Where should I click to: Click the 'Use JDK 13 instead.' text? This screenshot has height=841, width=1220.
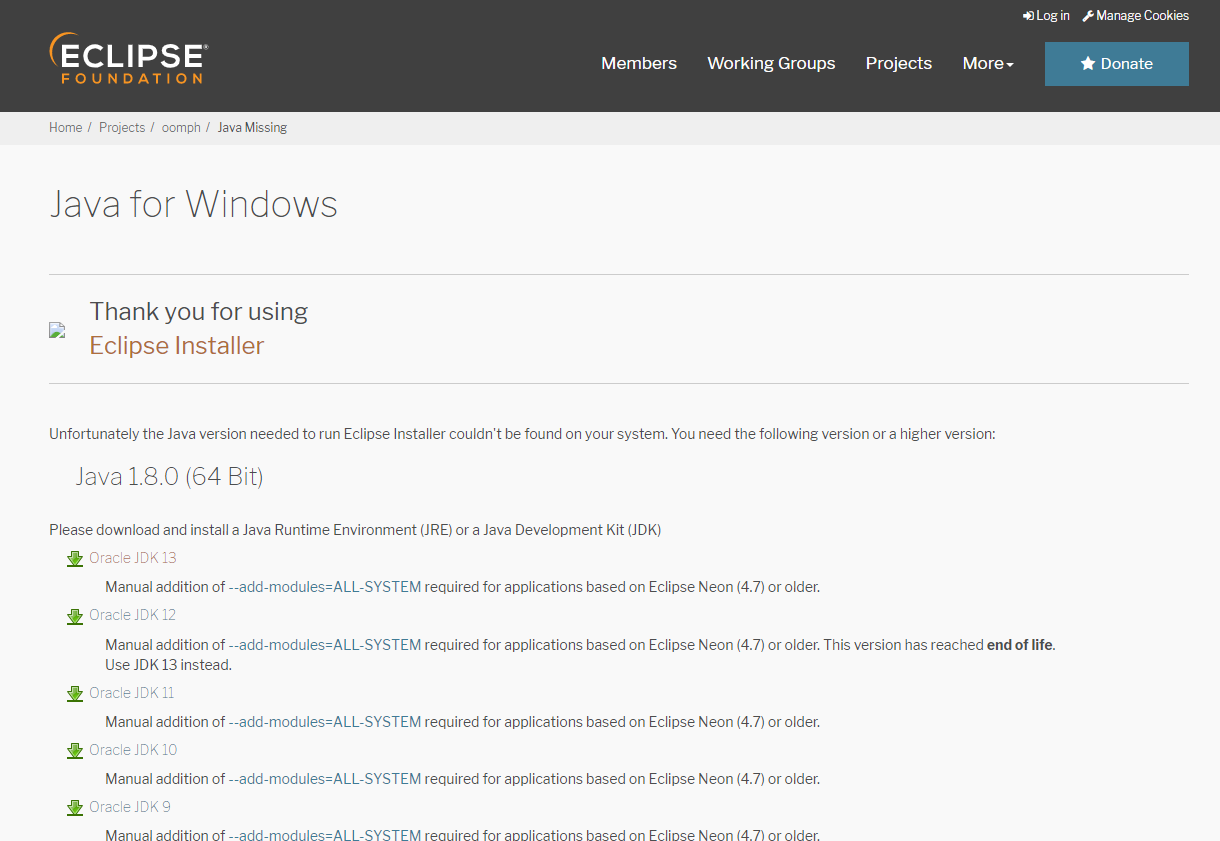point(168,665)
